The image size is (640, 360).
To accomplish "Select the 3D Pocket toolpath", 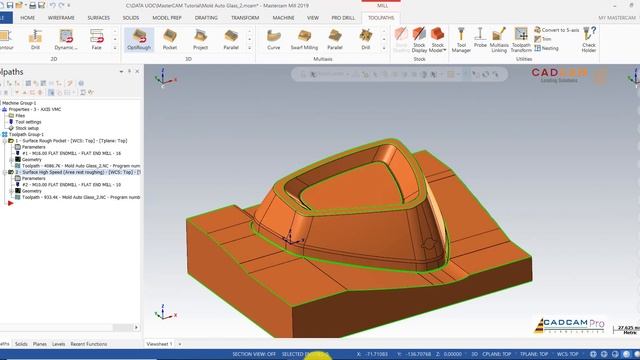I will (170, 40).
